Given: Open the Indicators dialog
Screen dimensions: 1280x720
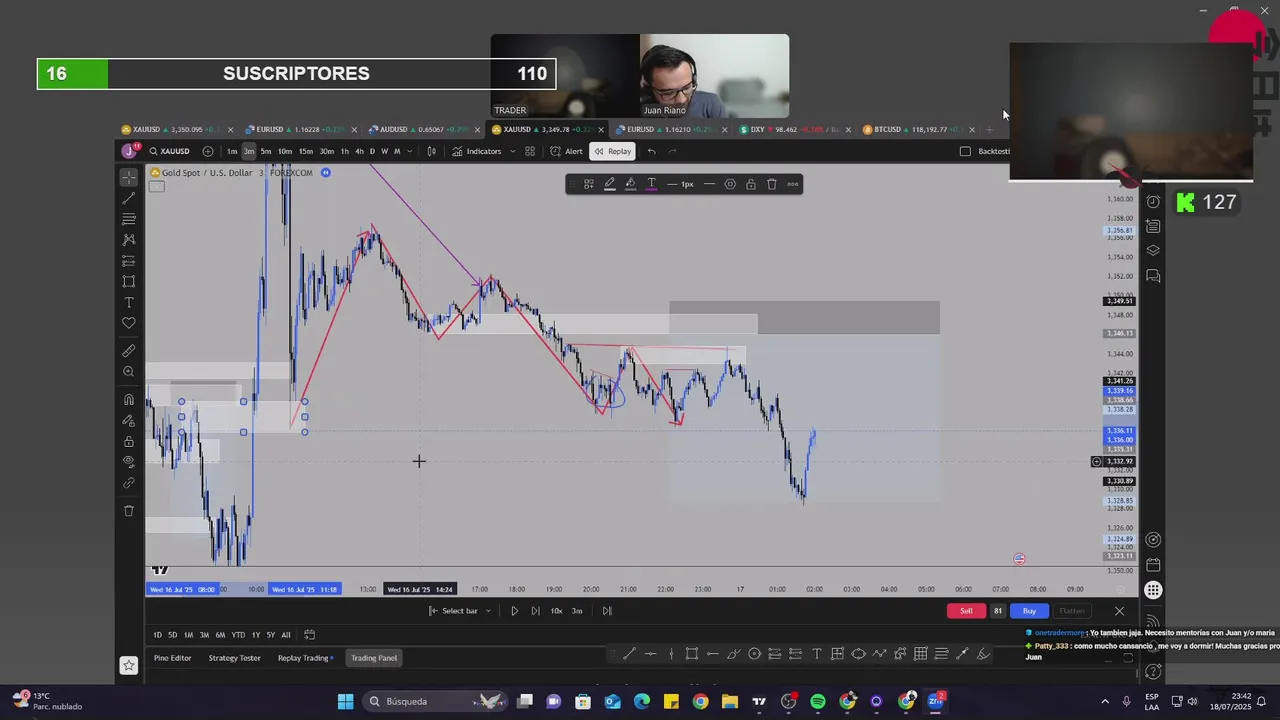Looking at the screenshot, I should [476, 151].
